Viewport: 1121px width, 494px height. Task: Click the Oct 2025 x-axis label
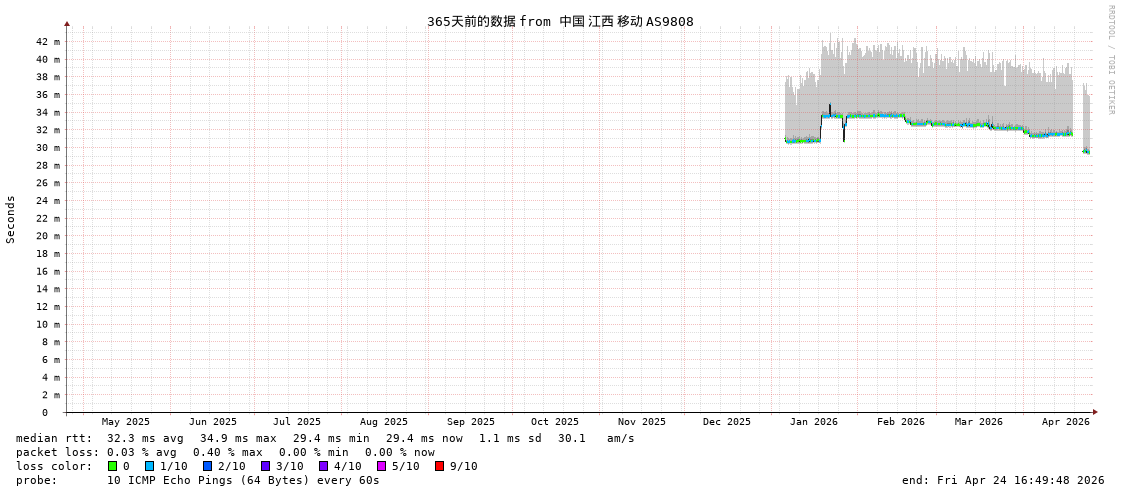[554, 422]
